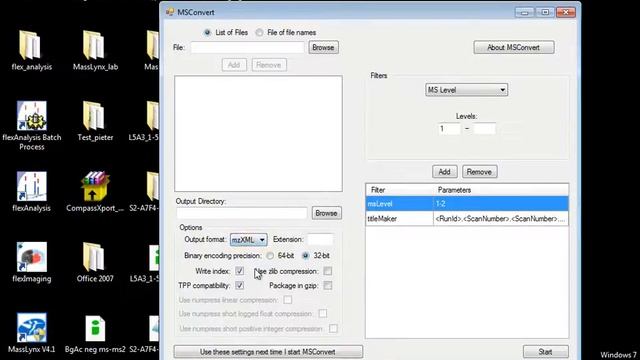Viewport: 640px width, 360px height.
Task: Toggle numpress short positive integer compression checkbox
Action: coord(333,329)
